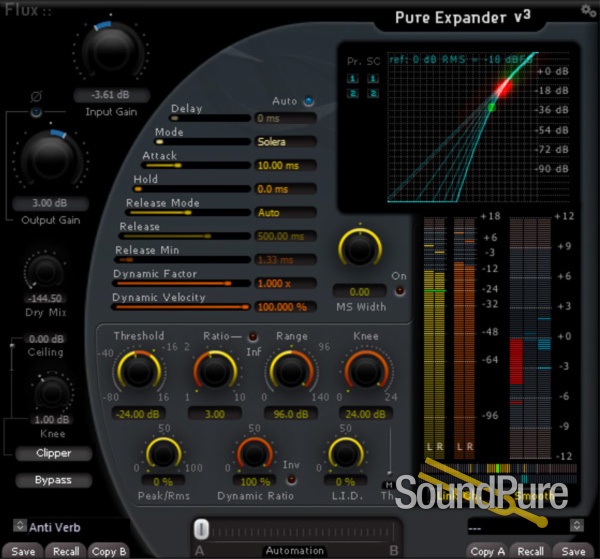Click the MS Width value 0.00
Viewport: 600px width, 559px height.
point(359,292)
